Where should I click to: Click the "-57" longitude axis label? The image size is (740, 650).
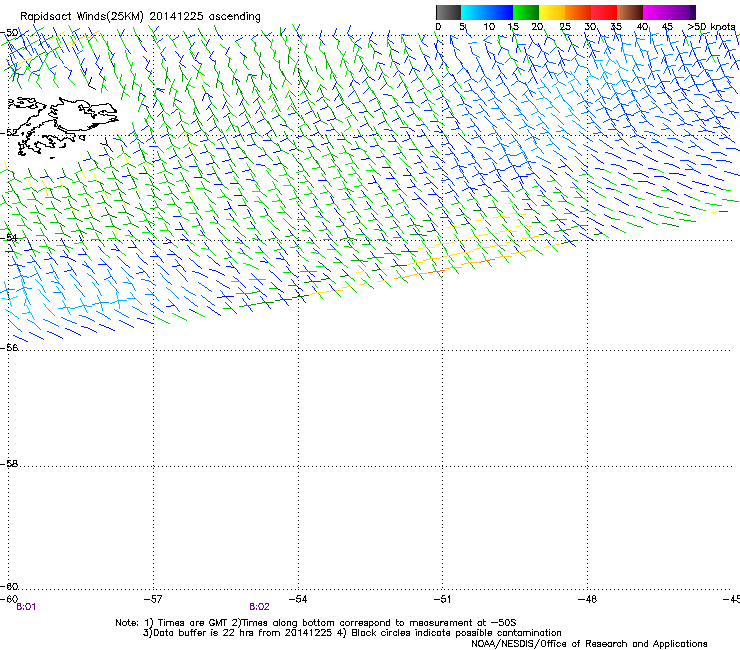(152, 599)
